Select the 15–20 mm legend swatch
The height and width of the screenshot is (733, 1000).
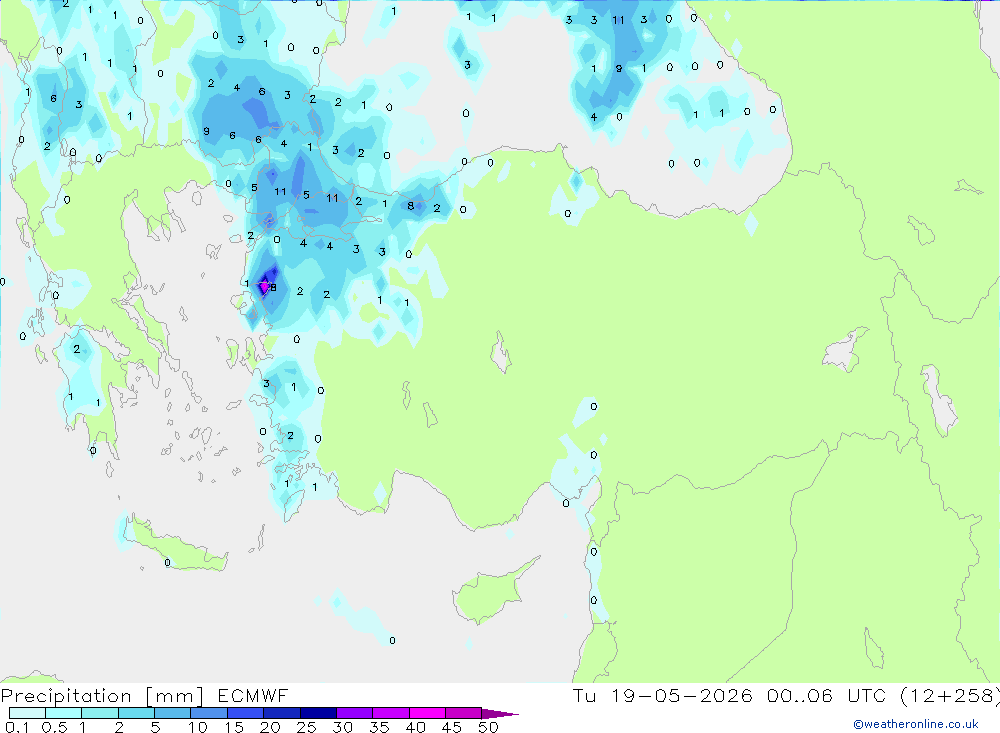246,713
